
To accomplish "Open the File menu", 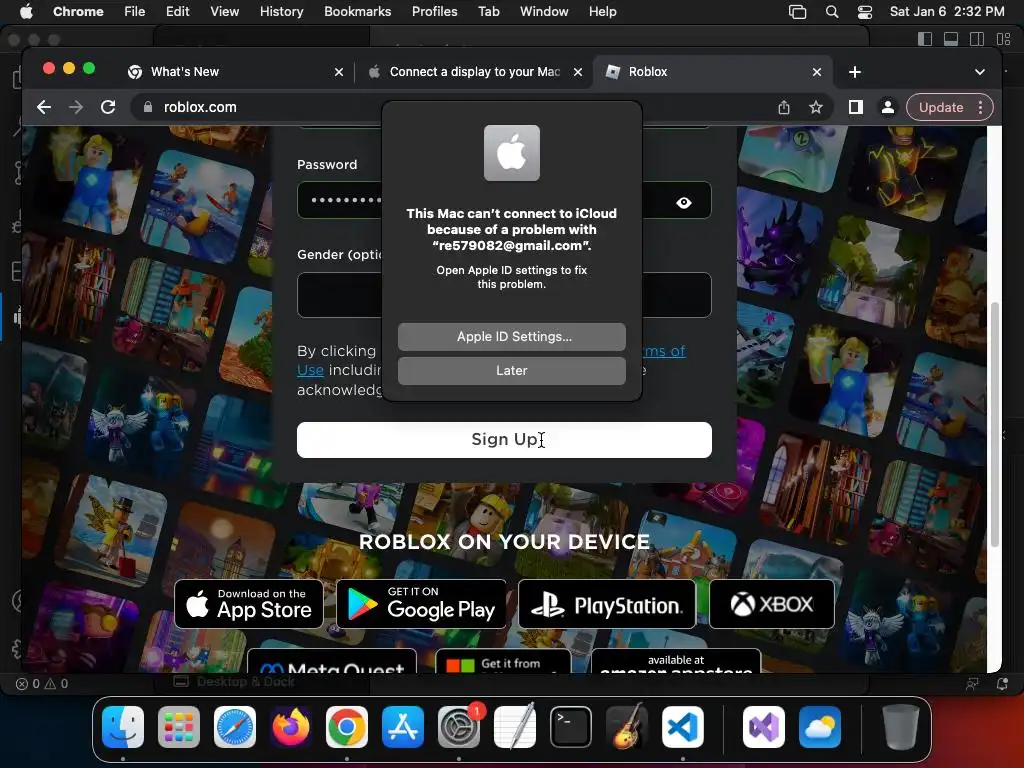I will tap(135, 11).
